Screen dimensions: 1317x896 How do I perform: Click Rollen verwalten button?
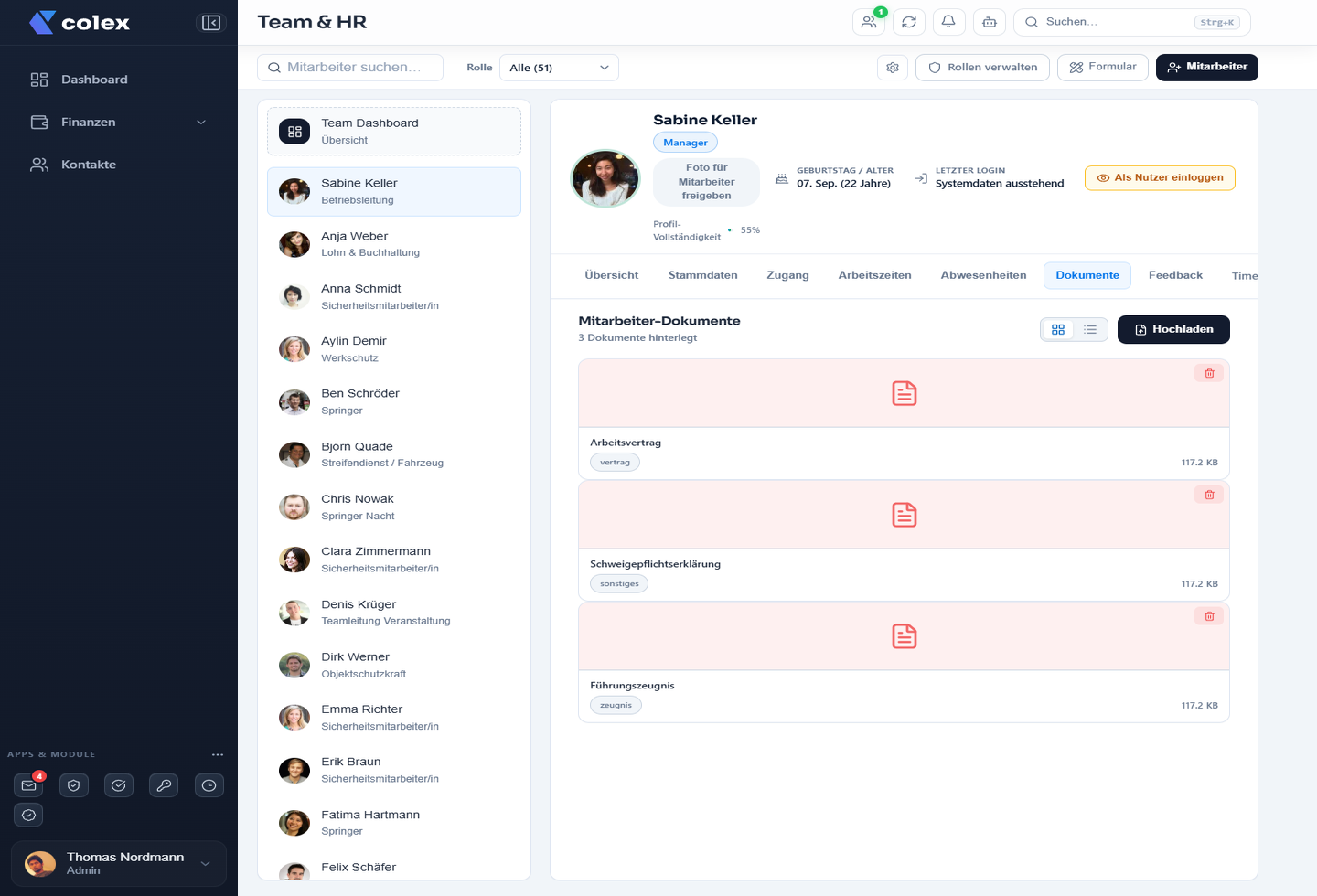coord(983,68)
